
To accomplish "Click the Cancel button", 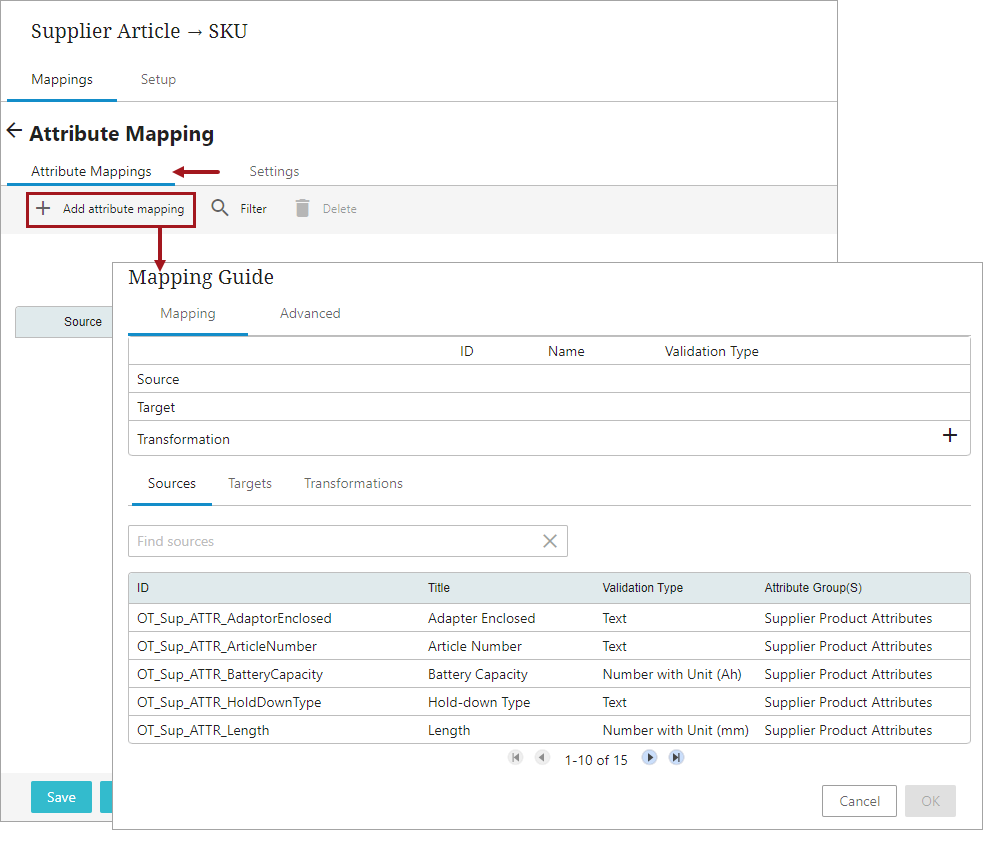I will [859, 801].
